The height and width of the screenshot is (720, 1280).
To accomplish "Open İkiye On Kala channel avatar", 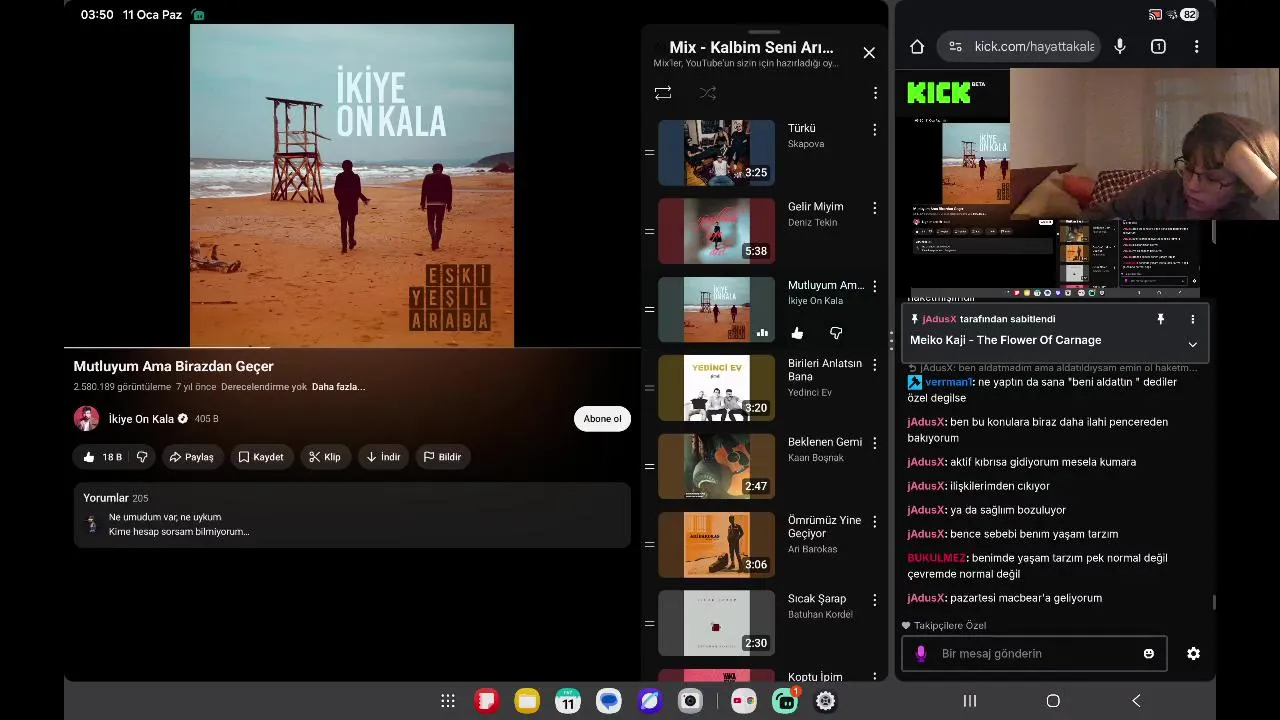I will coord(87,419).
